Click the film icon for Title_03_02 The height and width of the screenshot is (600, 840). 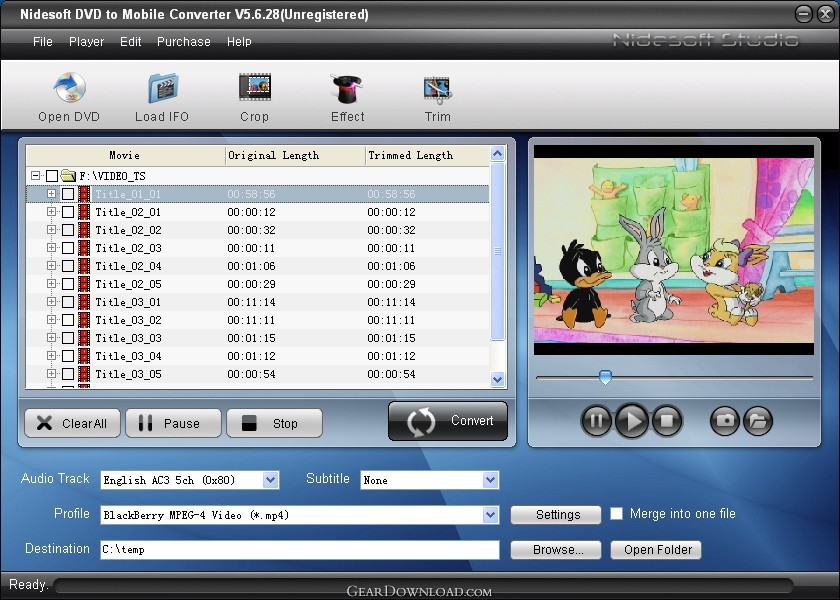pos(84,320)
